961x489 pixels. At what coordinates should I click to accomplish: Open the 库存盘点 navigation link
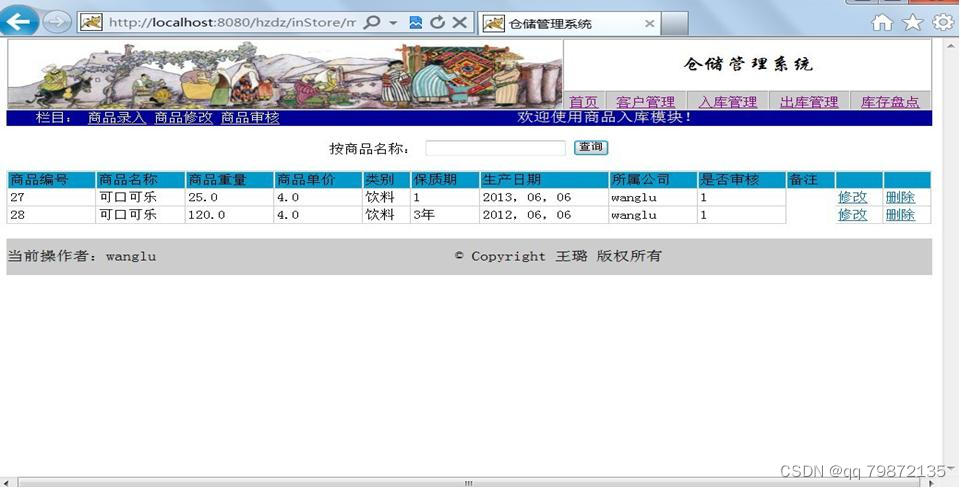[890, 102]
